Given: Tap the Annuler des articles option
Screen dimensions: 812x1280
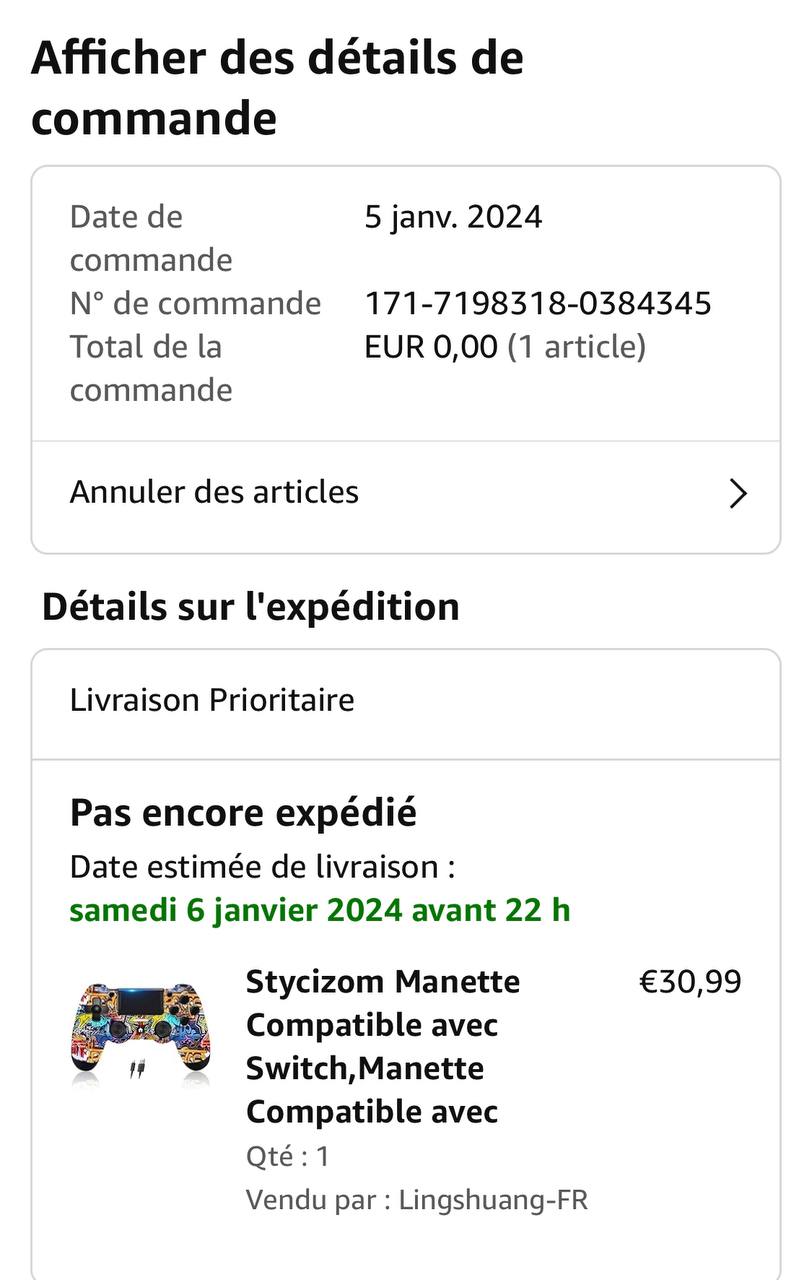Looking at the screenshot, I should click(214, 492).
